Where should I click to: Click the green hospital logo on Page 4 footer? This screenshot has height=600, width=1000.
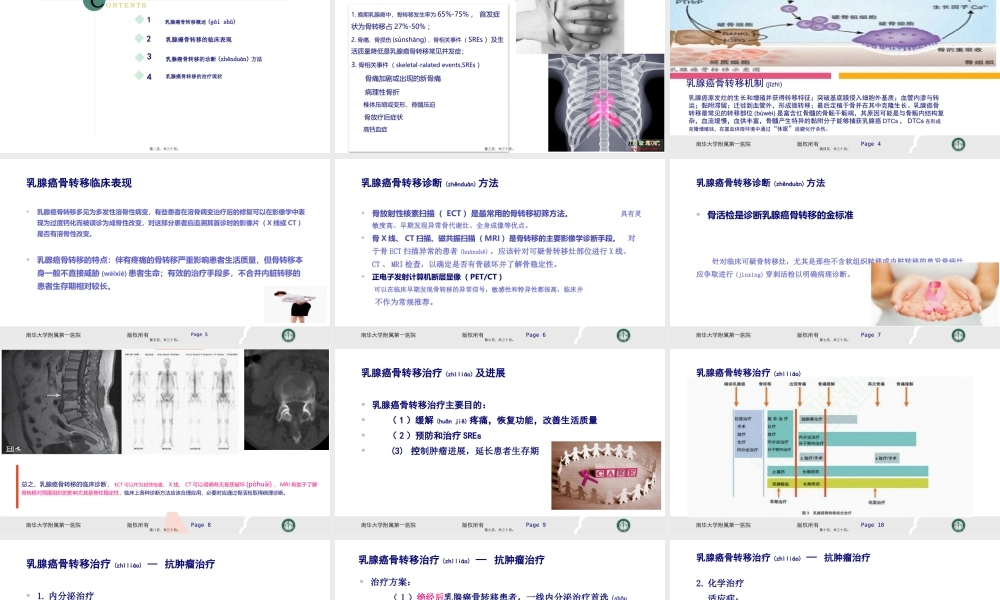(x=959, y=144)
